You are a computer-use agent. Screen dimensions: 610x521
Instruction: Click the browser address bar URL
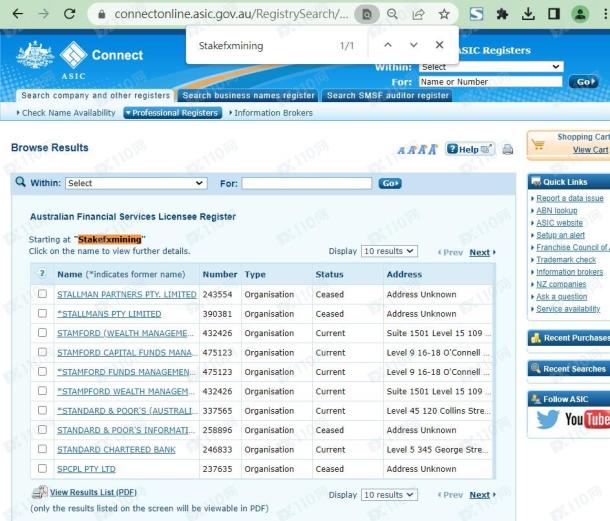click(231, 14)
